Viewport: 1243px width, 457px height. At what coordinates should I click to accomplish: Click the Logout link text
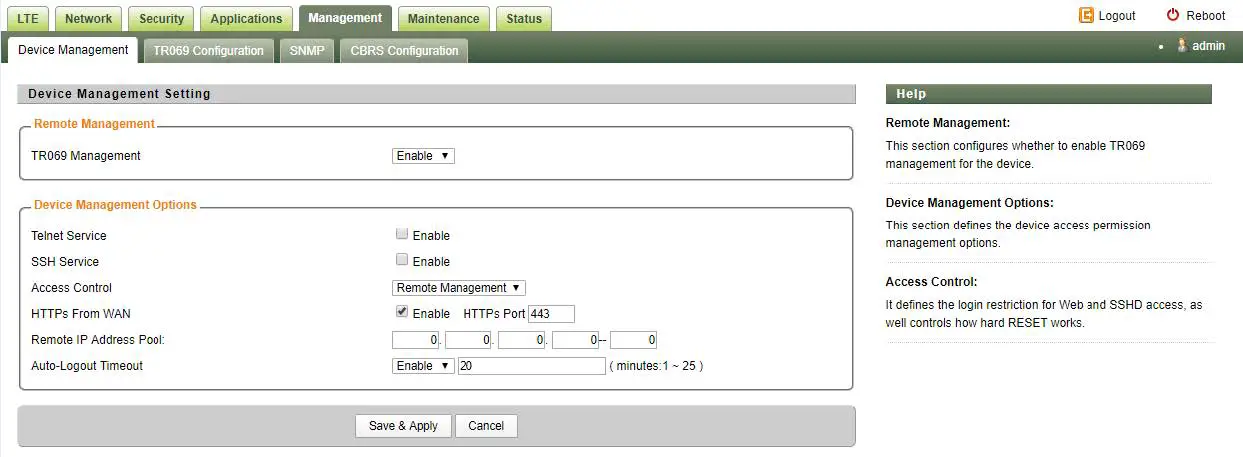tap(1117, 16)
